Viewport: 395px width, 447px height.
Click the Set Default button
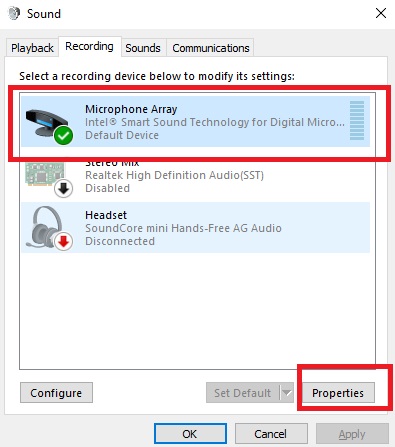click(x=243, y=393)
